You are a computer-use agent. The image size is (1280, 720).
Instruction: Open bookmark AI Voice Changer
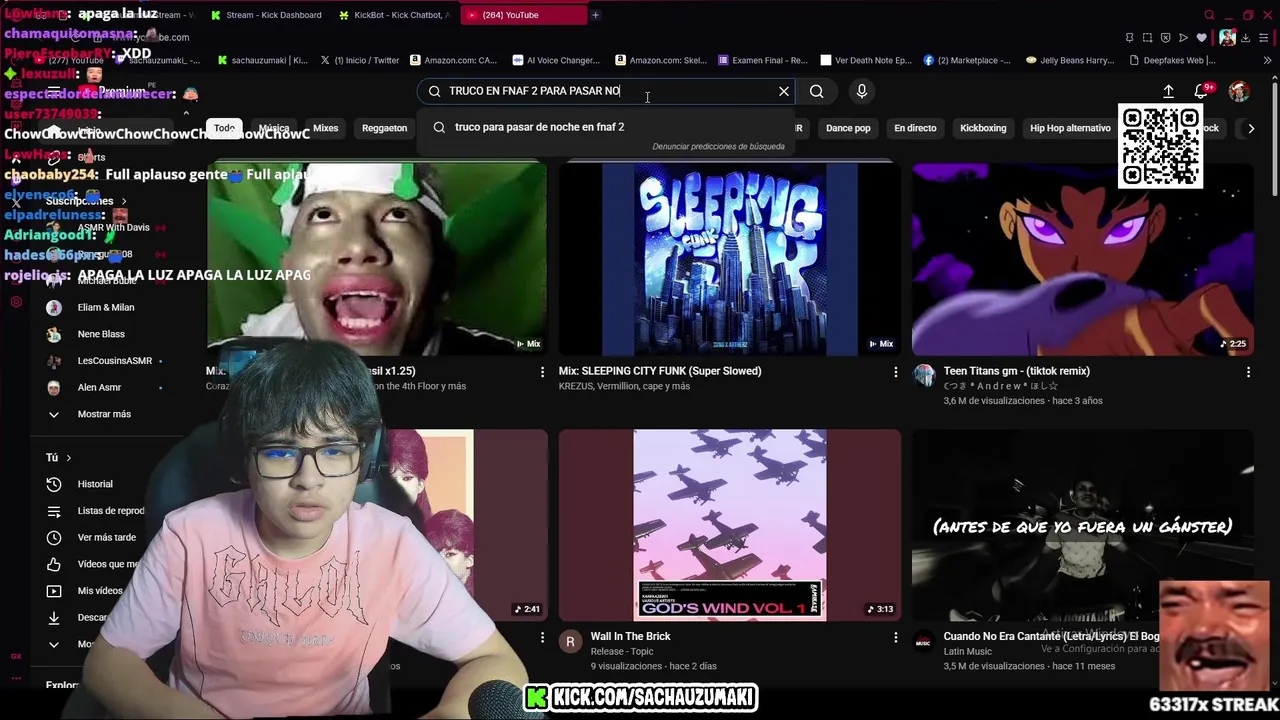coord(556,60)
